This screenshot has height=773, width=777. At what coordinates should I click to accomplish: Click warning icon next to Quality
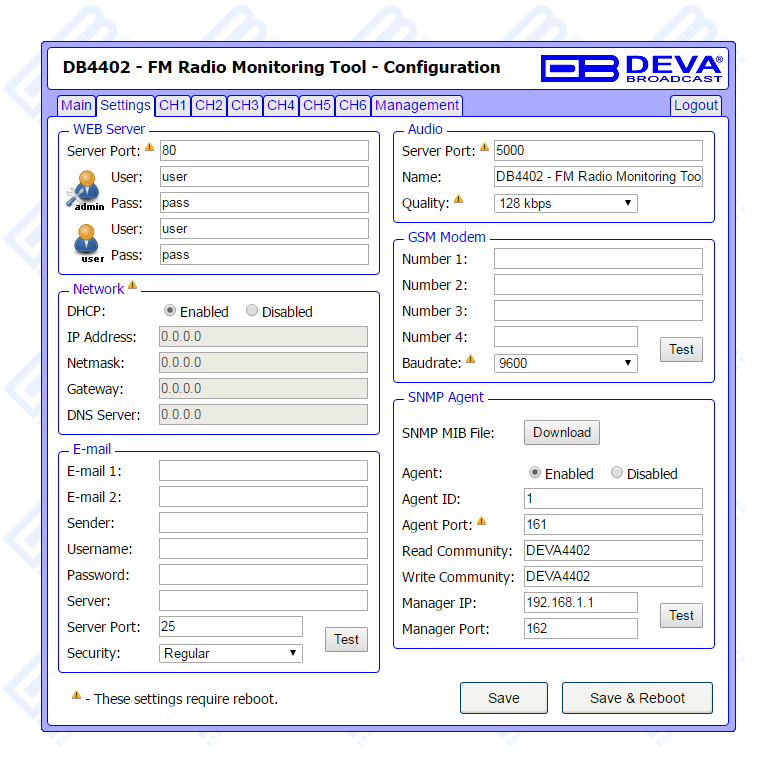[459, 200]
